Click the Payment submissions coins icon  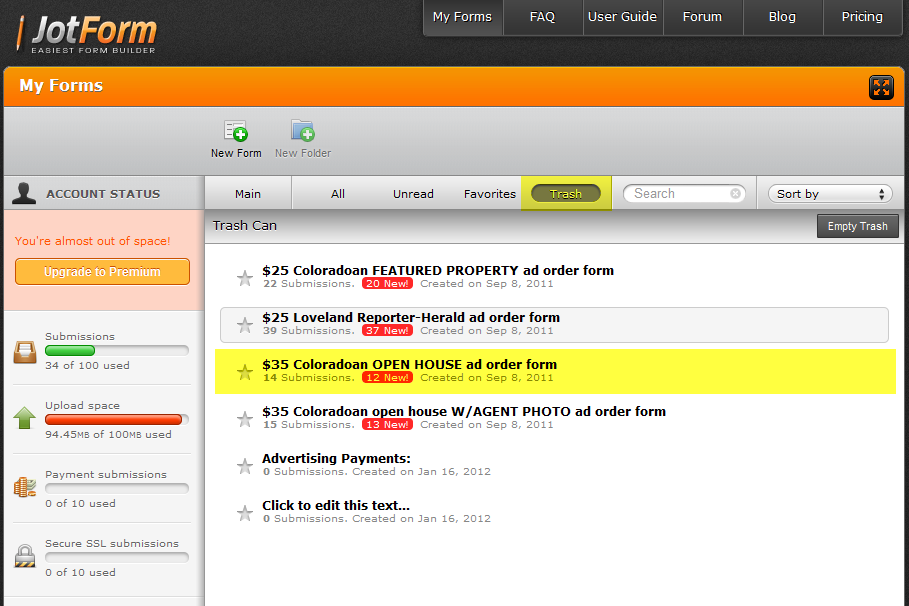25,488
